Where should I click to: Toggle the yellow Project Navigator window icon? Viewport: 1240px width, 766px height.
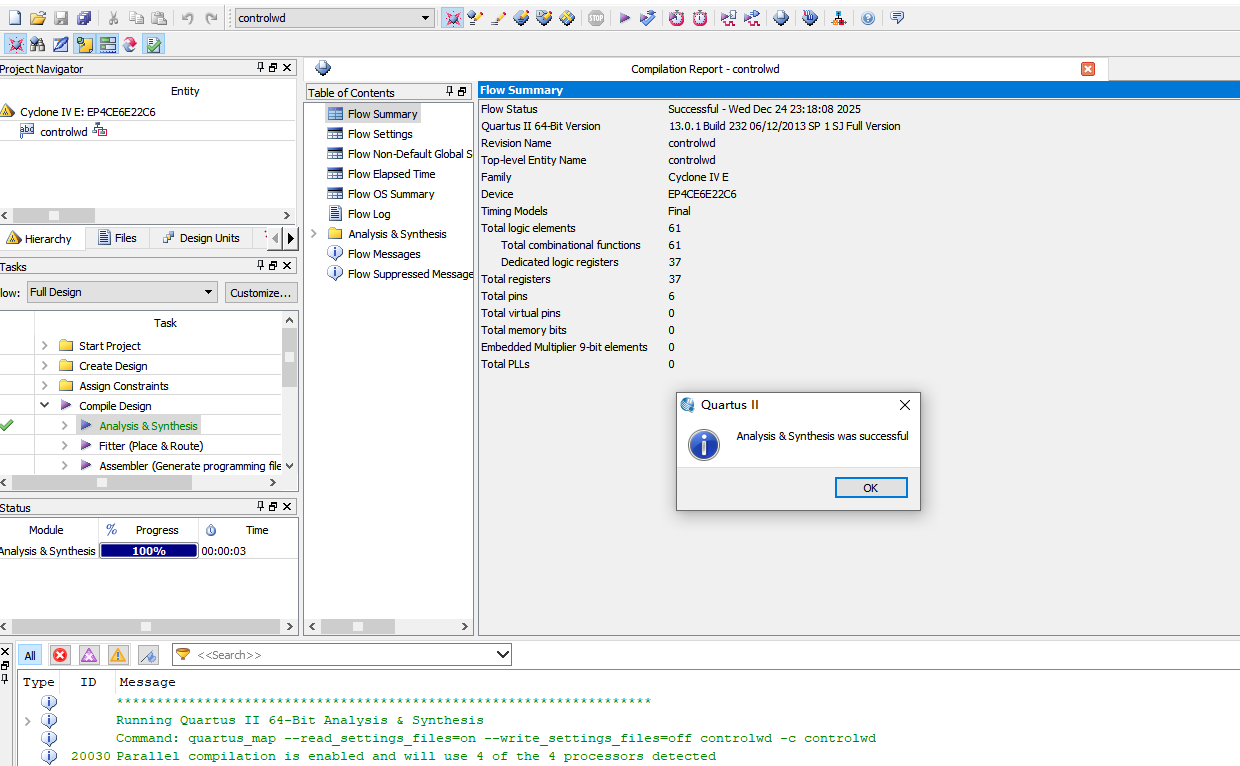pos(84,44)
